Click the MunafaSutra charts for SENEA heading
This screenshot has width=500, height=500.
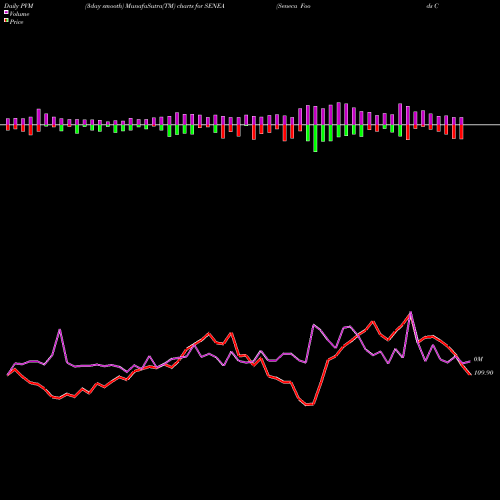[155, 6]
